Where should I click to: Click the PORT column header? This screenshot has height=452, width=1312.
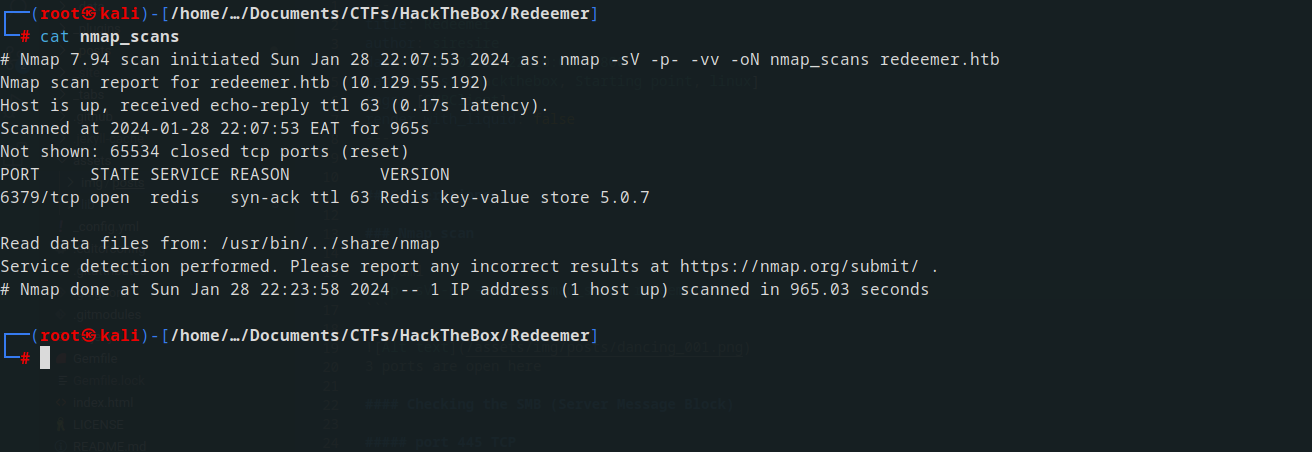pyautogui.click(x=20, y=175)
